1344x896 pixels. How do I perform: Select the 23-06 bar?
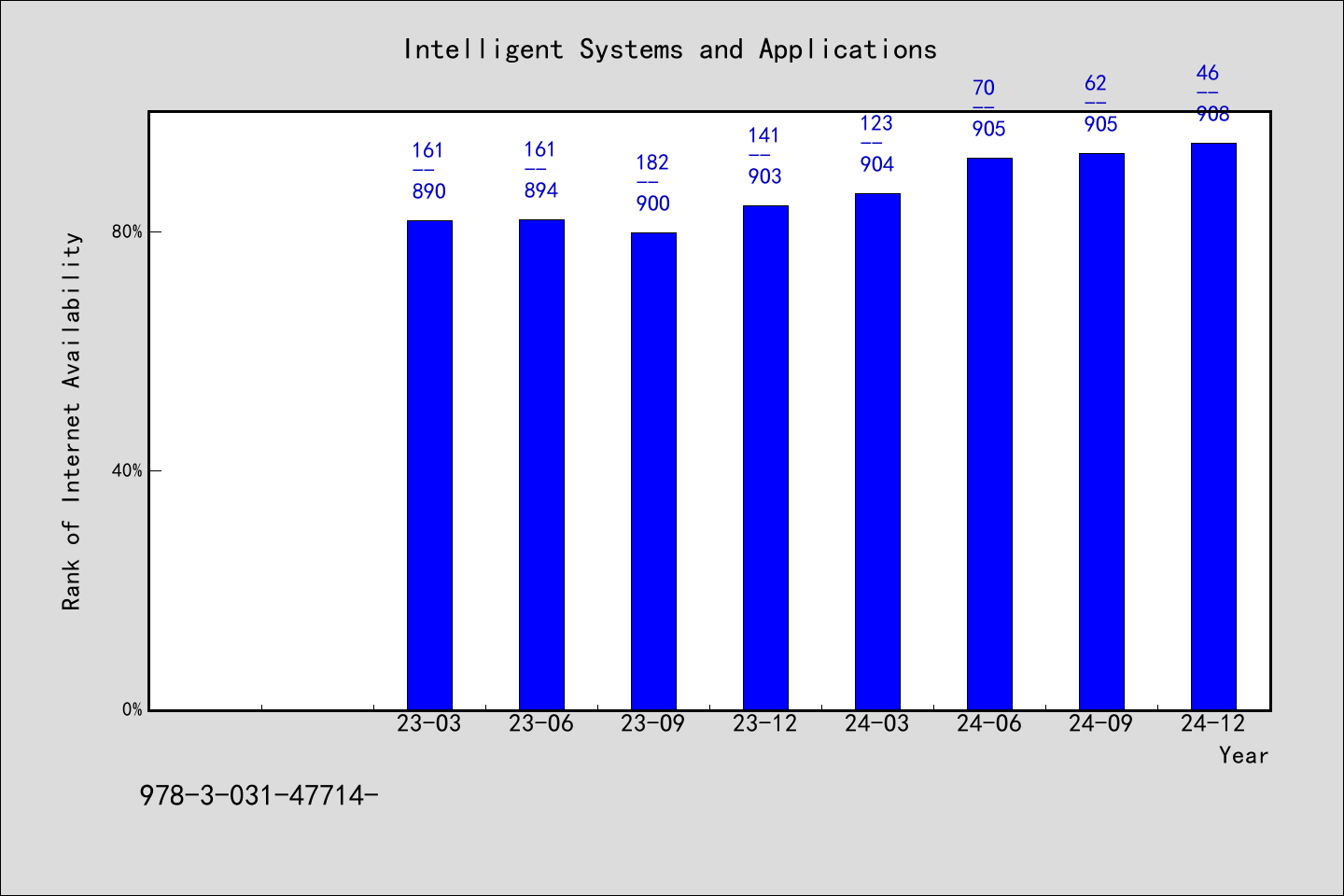pos(541,465)
